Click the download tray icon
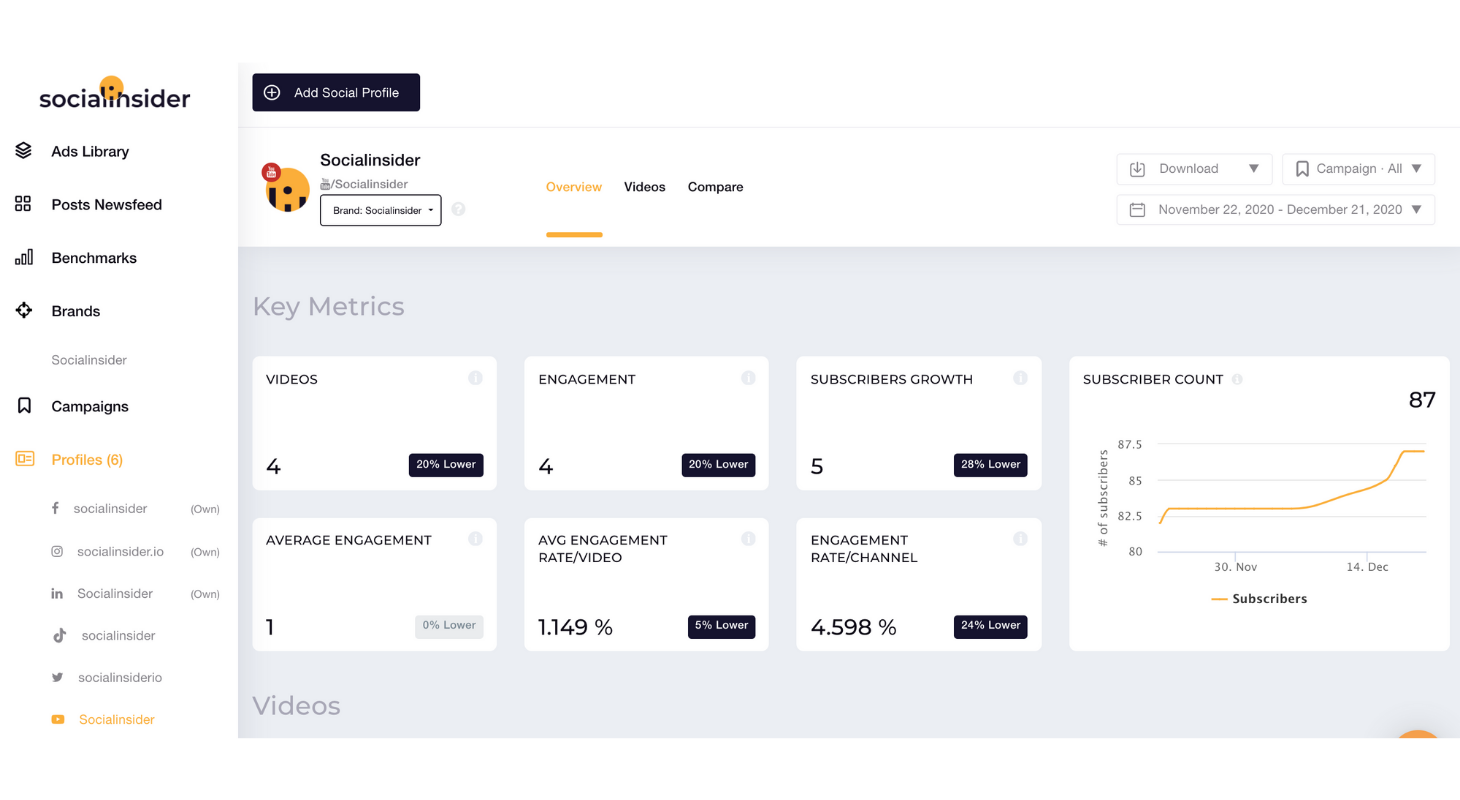This screenshot has height=800, width=1460. (1137, 169)
